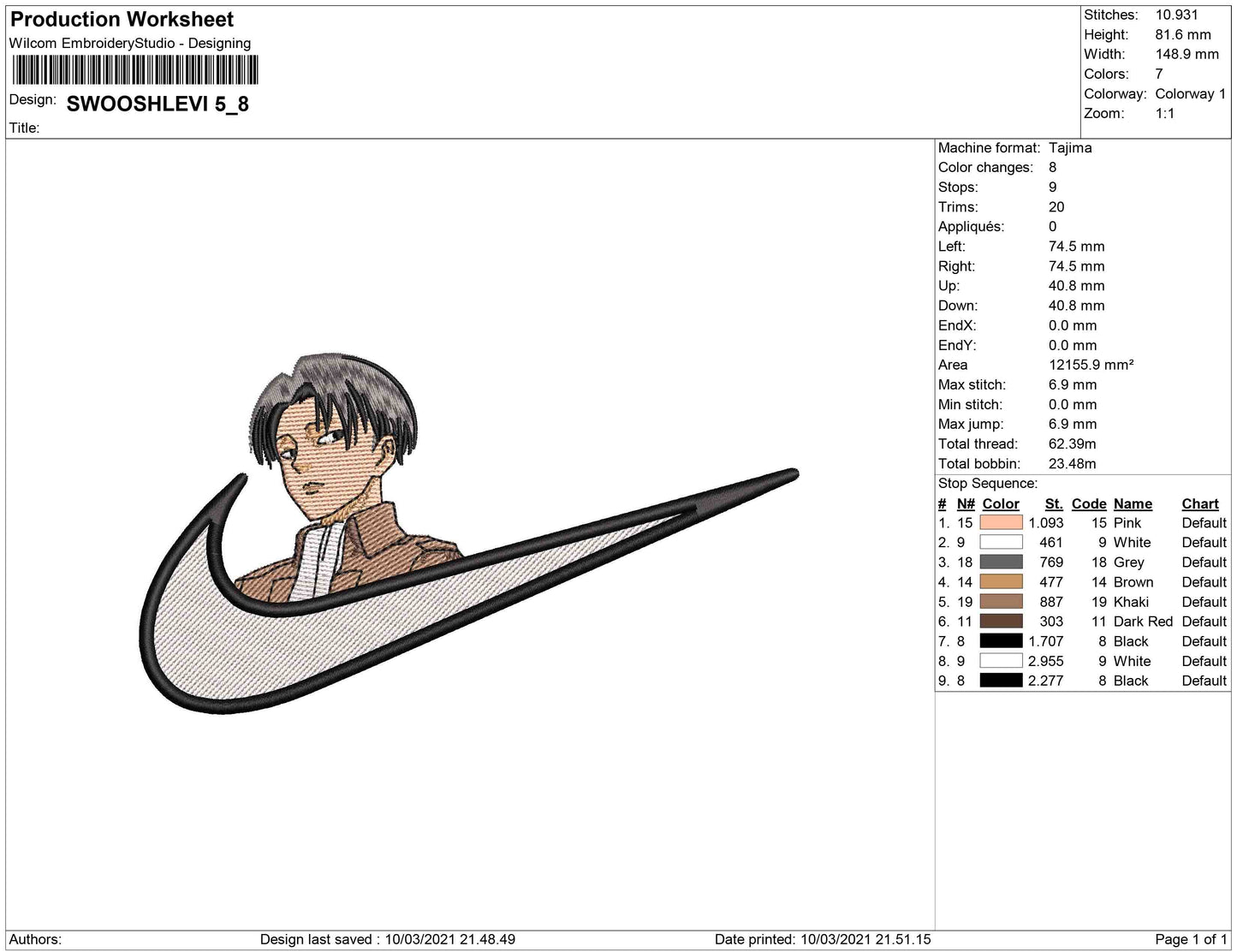Click the Min stitch value '0.0 mm'
The width and height of the screenshot is (1237, 952).
tap(1073, 404)
